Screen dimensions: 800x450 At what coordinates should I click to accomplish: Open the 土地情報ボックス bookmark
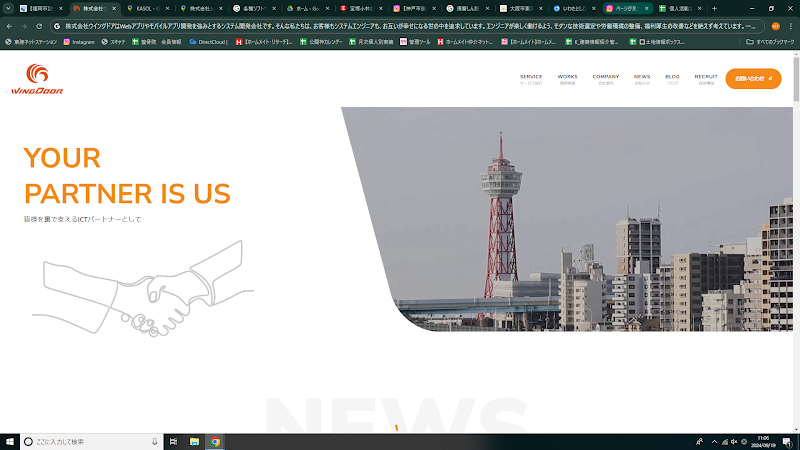point(657,42)
